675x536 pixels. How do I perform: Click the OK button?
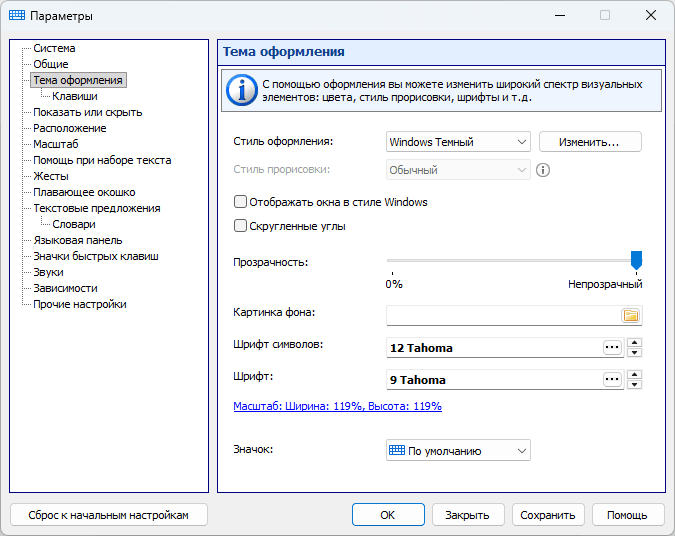[388, 515]
